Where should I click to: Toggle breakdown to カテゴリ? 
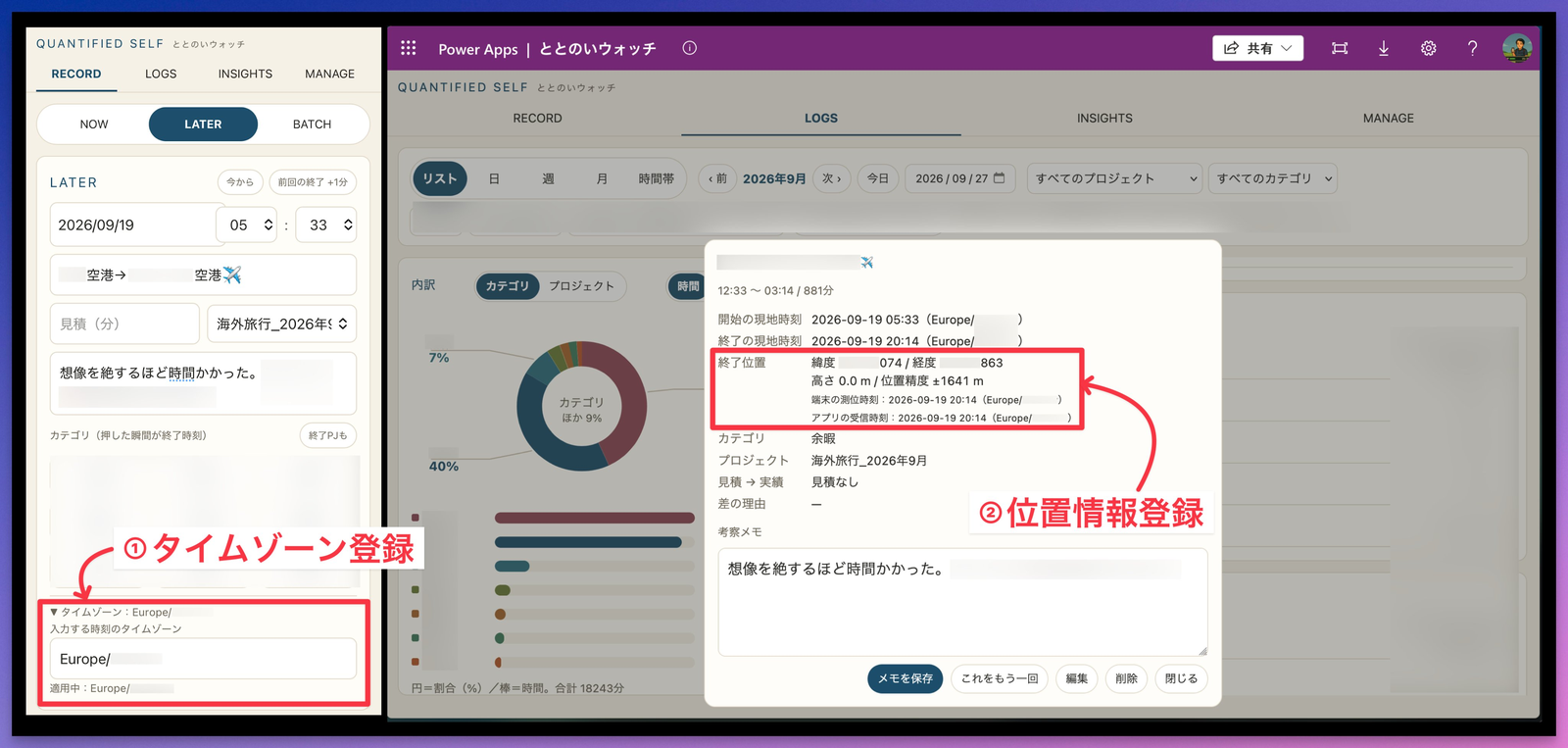coord(508,286)
